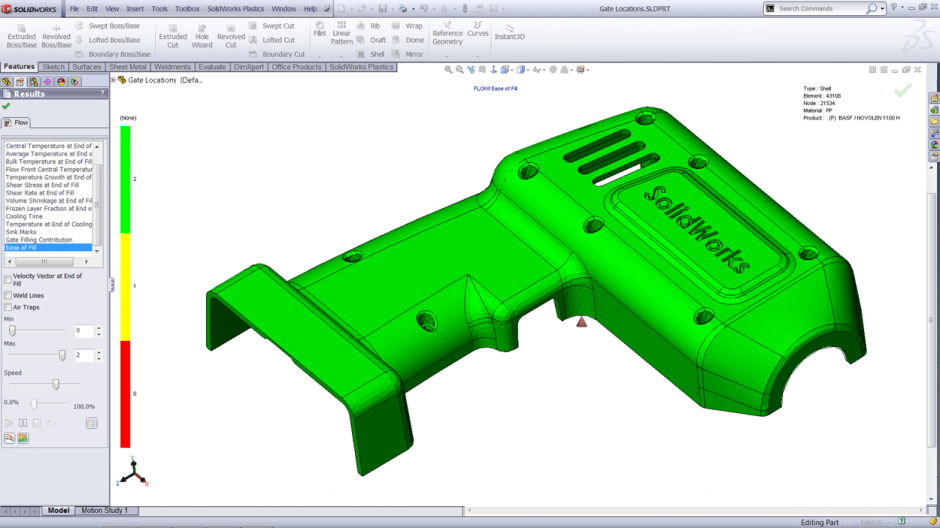Open the ConfigurationManager tab icon

[x=34, y=82]
